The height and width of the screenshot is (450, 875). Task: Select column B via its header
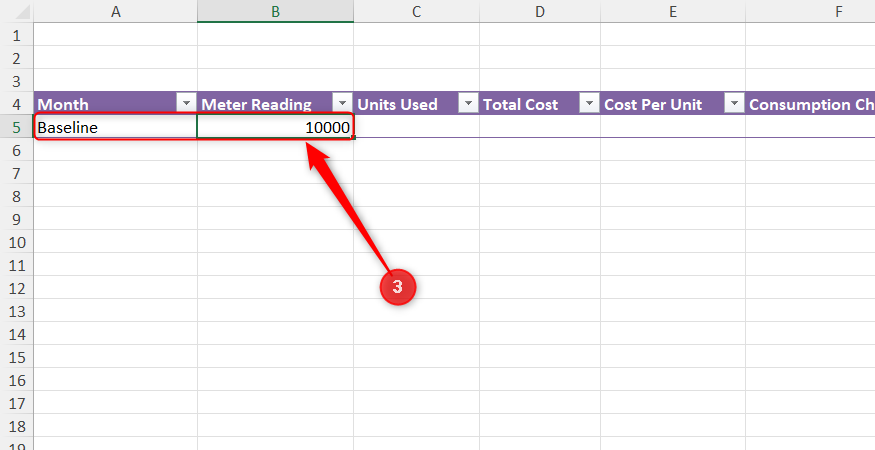pyautogui.click(x=276, y=11)
